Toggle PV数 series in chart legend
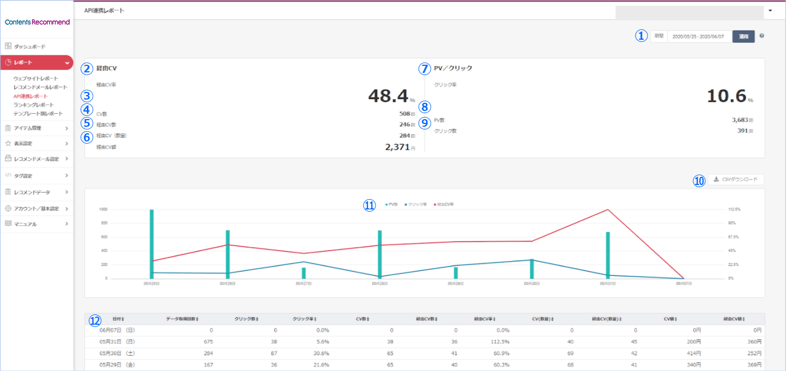Viewport: 786px width, 371px height. 391,205
